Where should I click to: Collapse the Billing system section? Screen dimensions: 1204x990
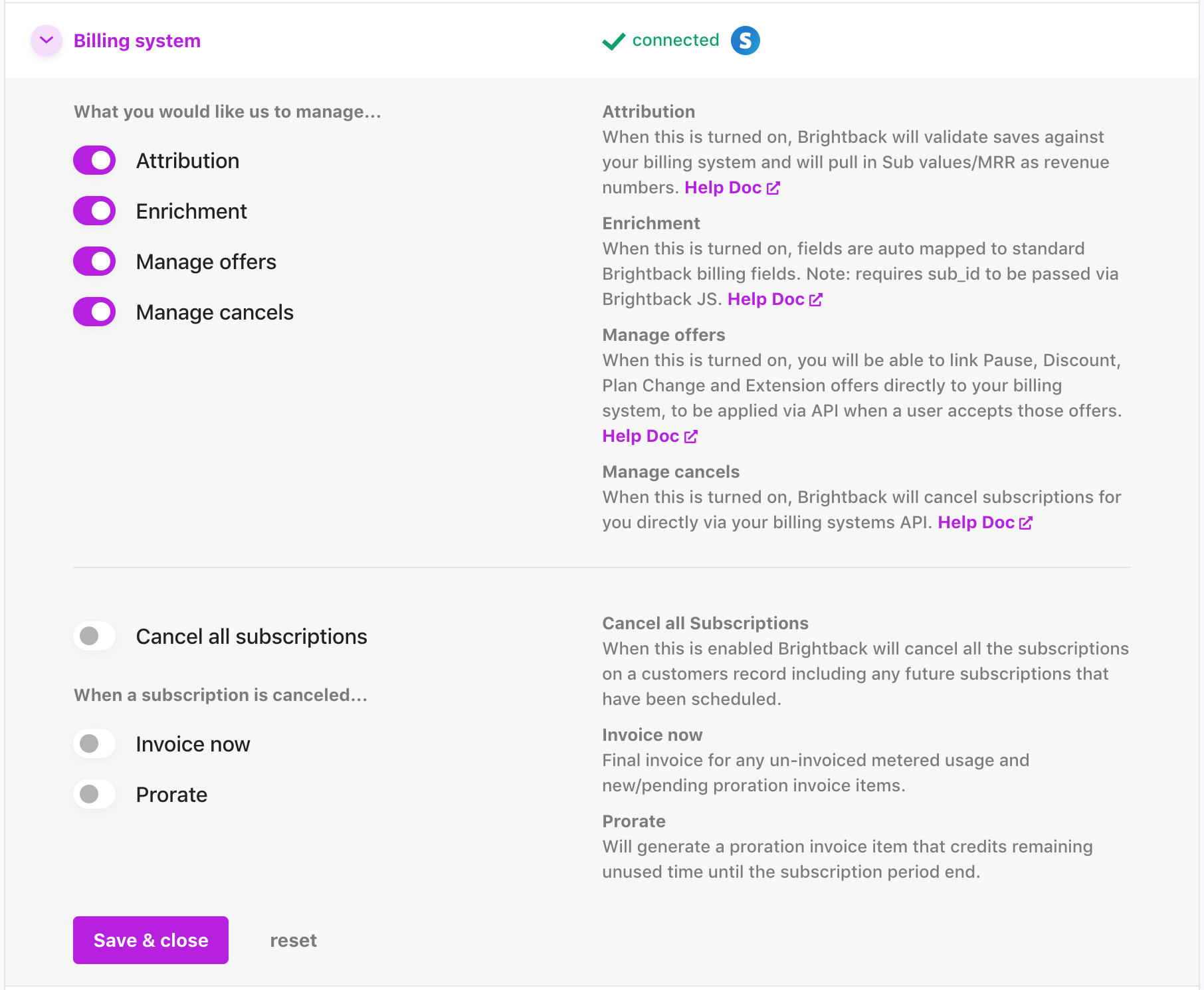(46, 40)
